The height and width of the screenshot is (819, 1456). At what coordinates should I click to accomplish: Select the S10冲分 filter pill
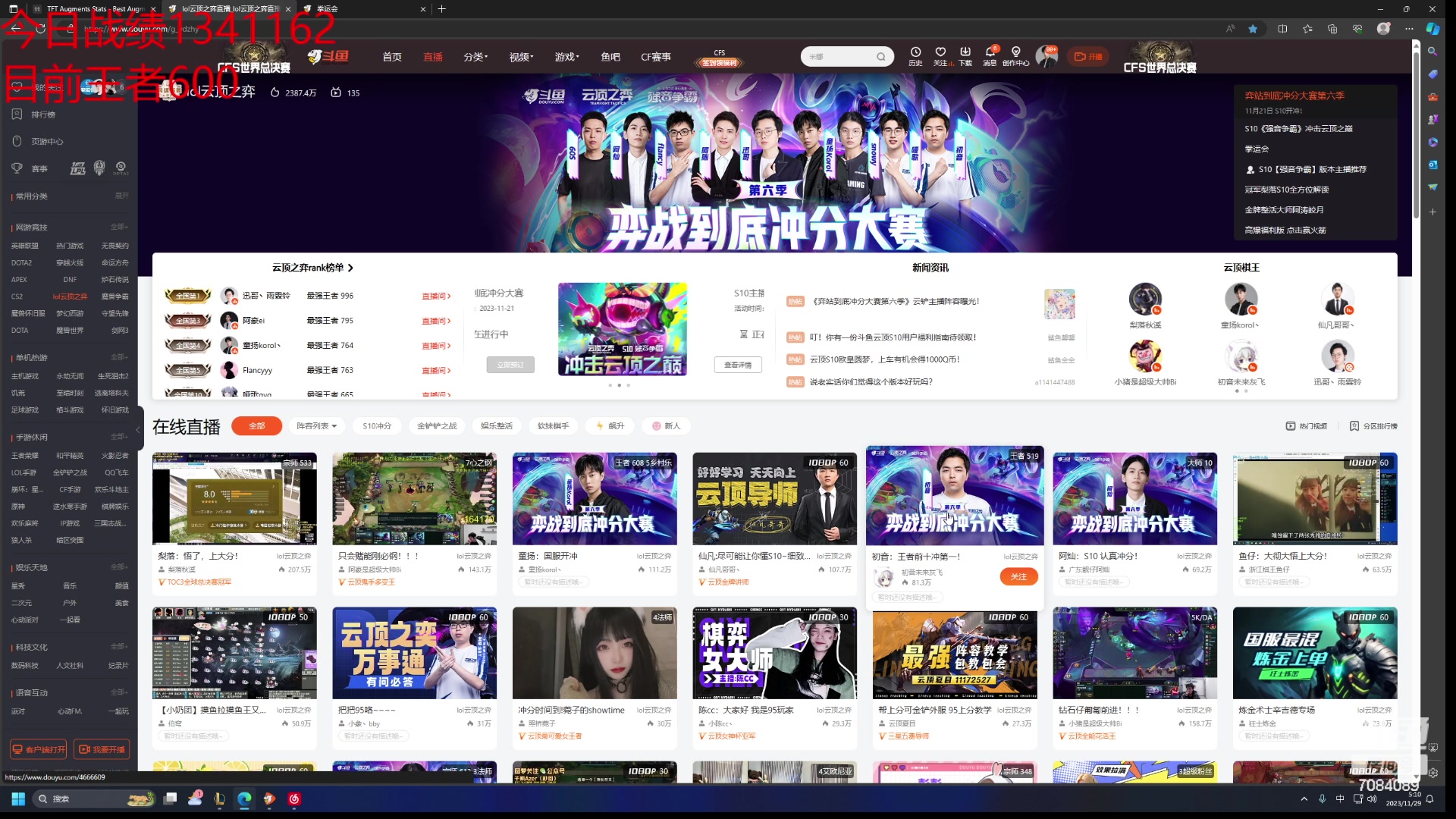377,426
